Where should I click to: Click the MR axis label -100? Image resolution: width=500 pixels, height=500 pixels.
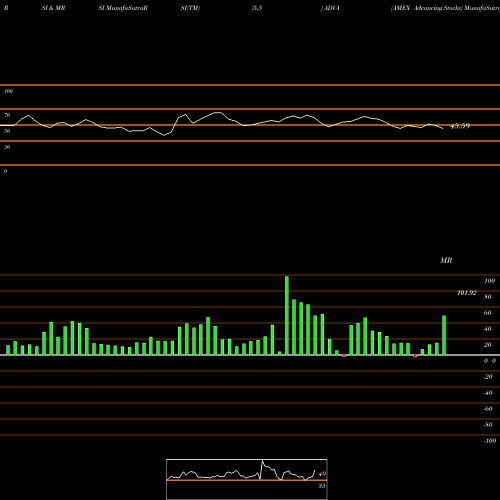[x=490, y=441]
